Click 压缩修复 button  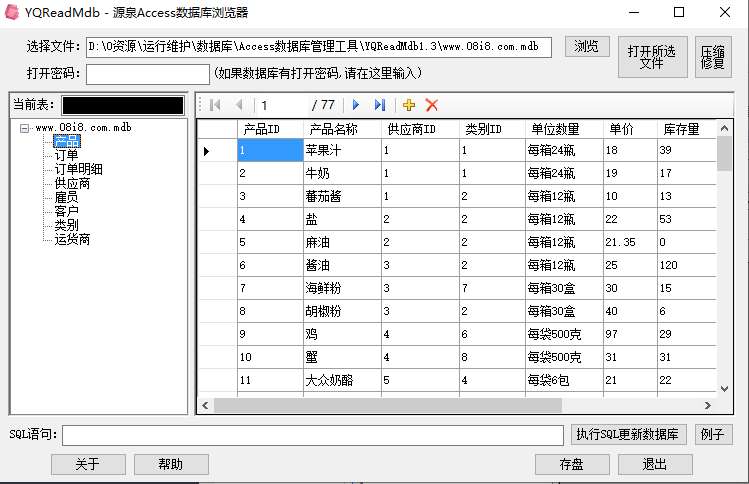pos(713,57)
